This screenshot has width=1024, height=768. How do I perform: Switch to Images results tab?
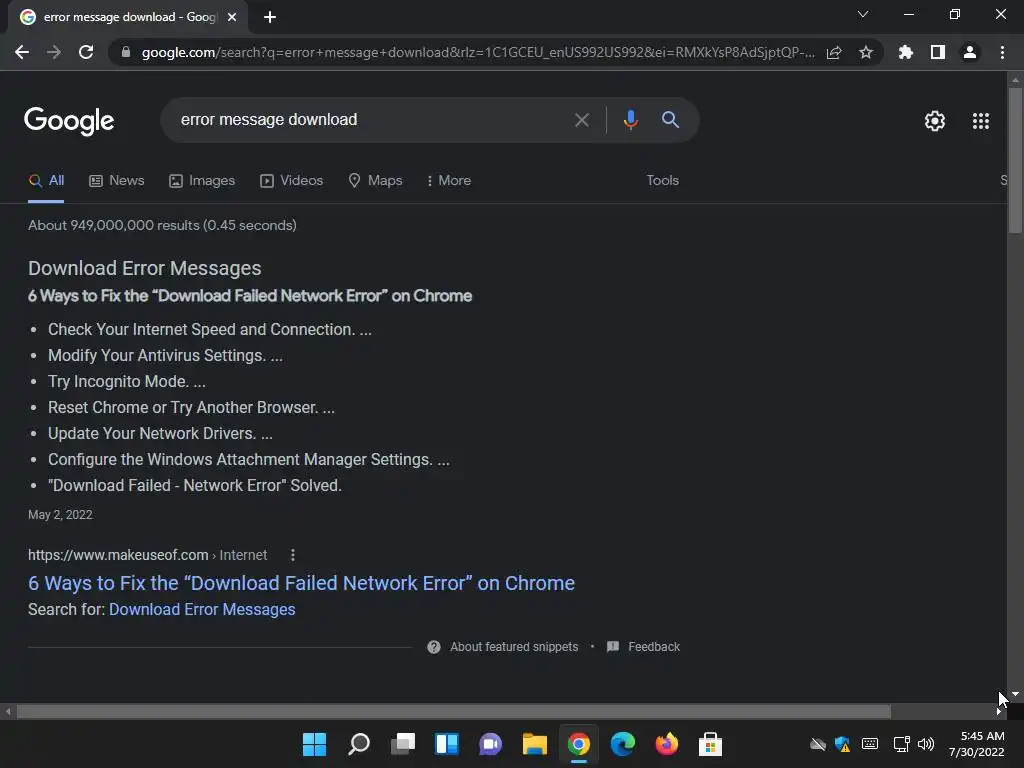click(x=202, y=181)
